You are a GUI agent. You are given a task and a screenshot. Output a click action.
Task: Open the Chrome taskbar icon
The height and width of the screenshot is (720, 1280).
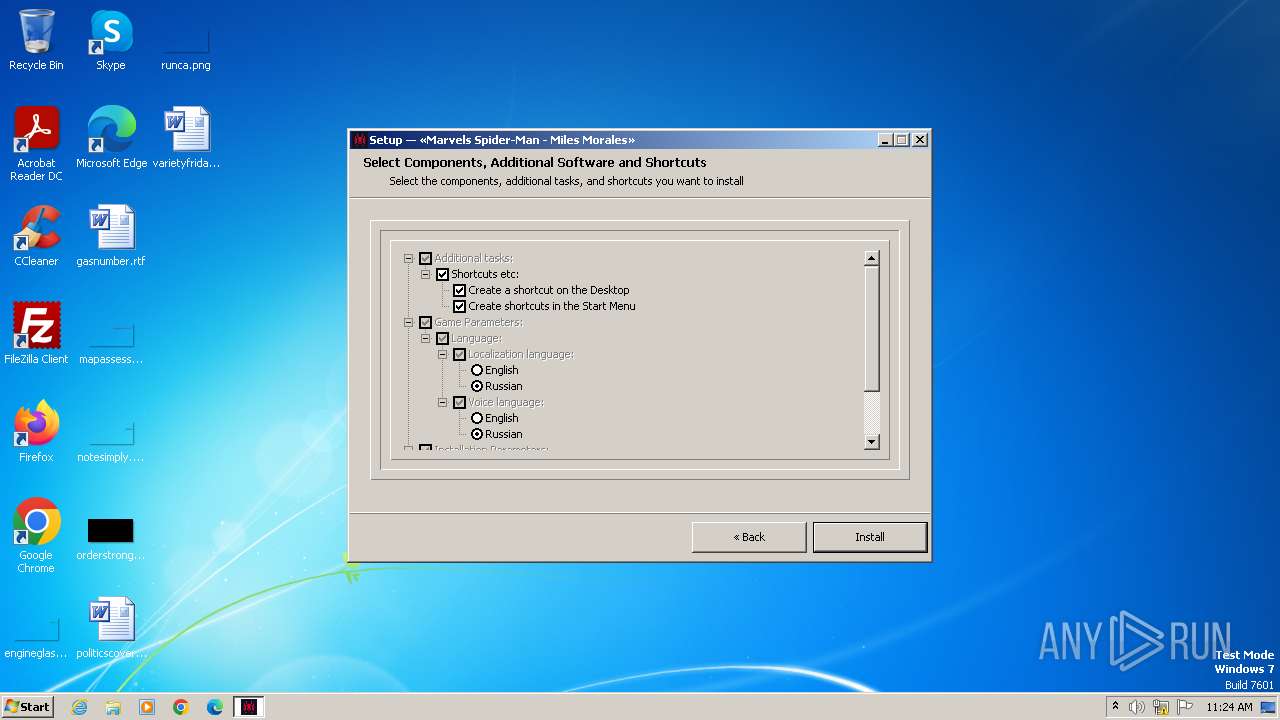click(x=181, y=707)
